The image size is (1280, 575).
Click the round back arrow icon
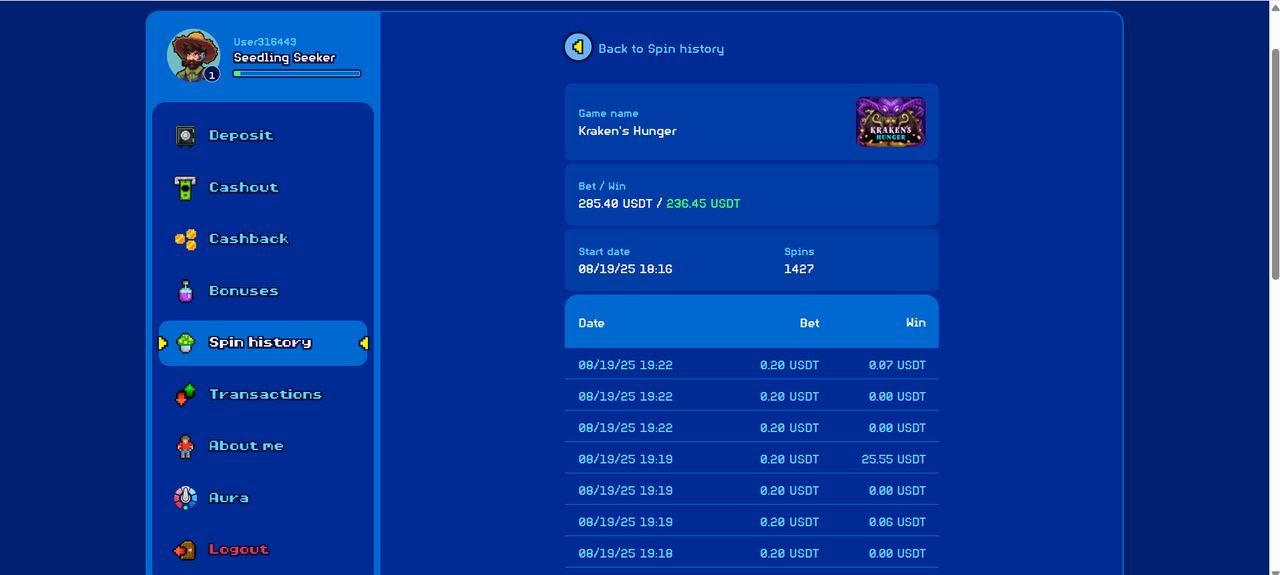point(578,47)
